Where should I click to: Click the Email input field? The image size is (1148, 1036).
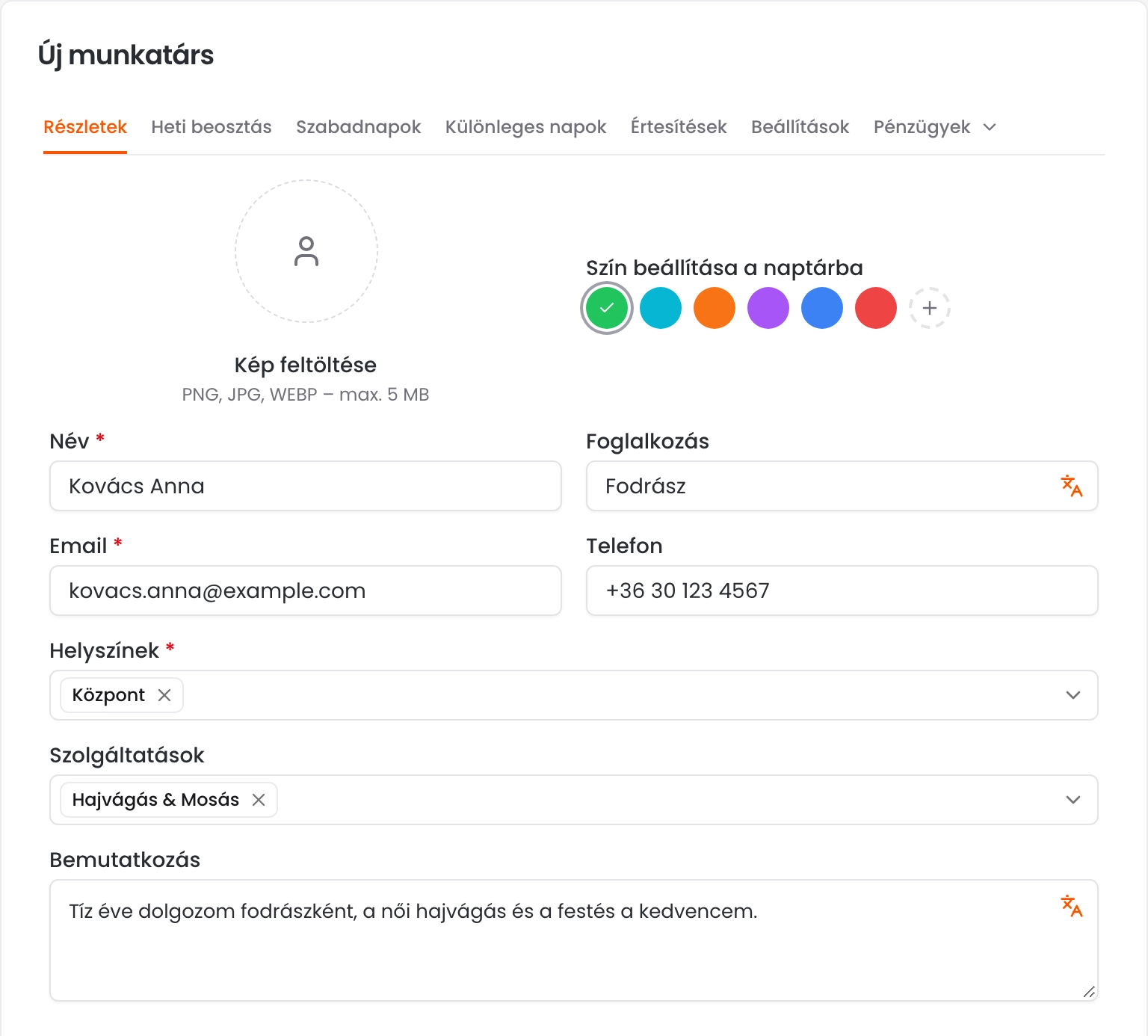point(306,591)
